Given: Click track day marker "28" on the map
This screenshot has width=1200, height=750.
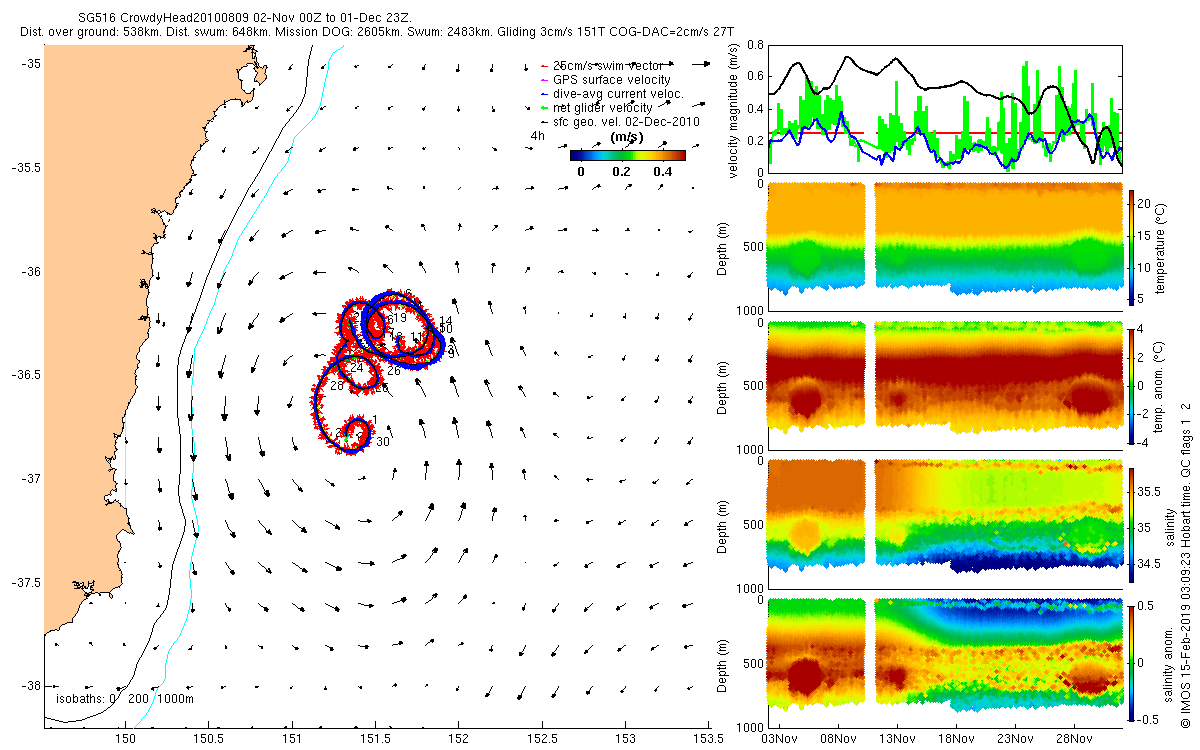Looking at the screenshot, I should (x=337, y=386).
